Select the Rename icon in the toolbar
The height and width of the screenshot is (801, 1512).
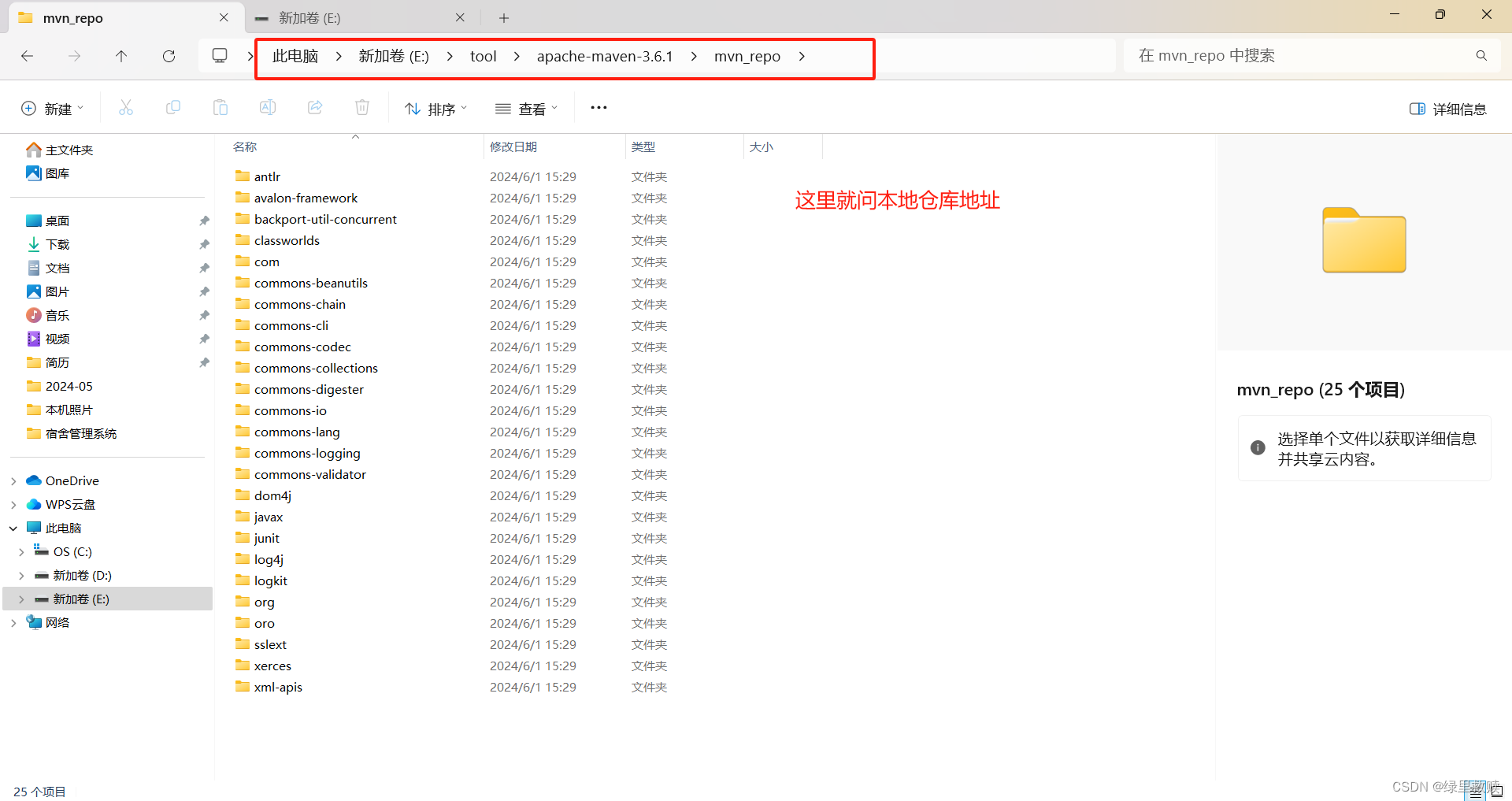[x=268, y=108]
